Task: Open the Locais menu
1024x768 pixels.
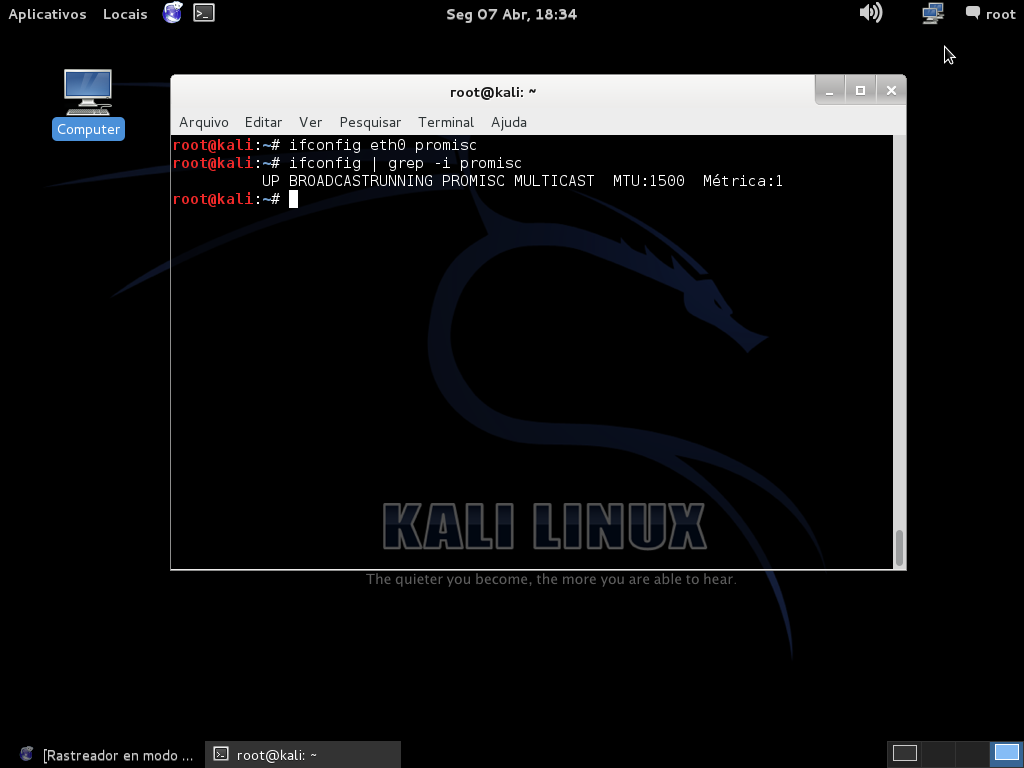Action: tap(125, 14)
